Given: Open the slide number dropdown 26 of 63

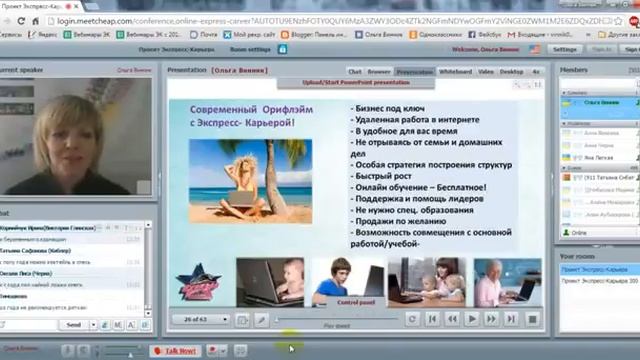Looking at the screenshot, I should click(x=200, y=319).
